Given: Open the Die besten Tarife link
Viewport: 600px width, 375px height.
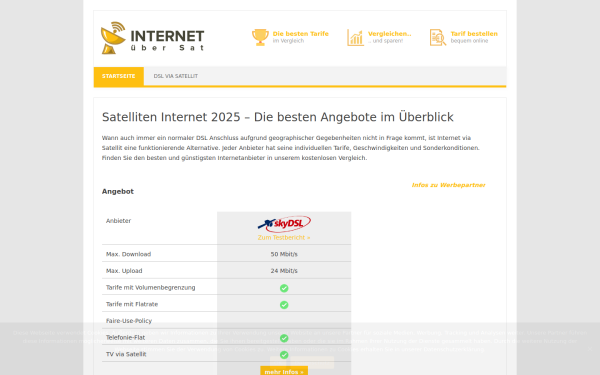Looking at the screenshot, I should tap(300, 34).
